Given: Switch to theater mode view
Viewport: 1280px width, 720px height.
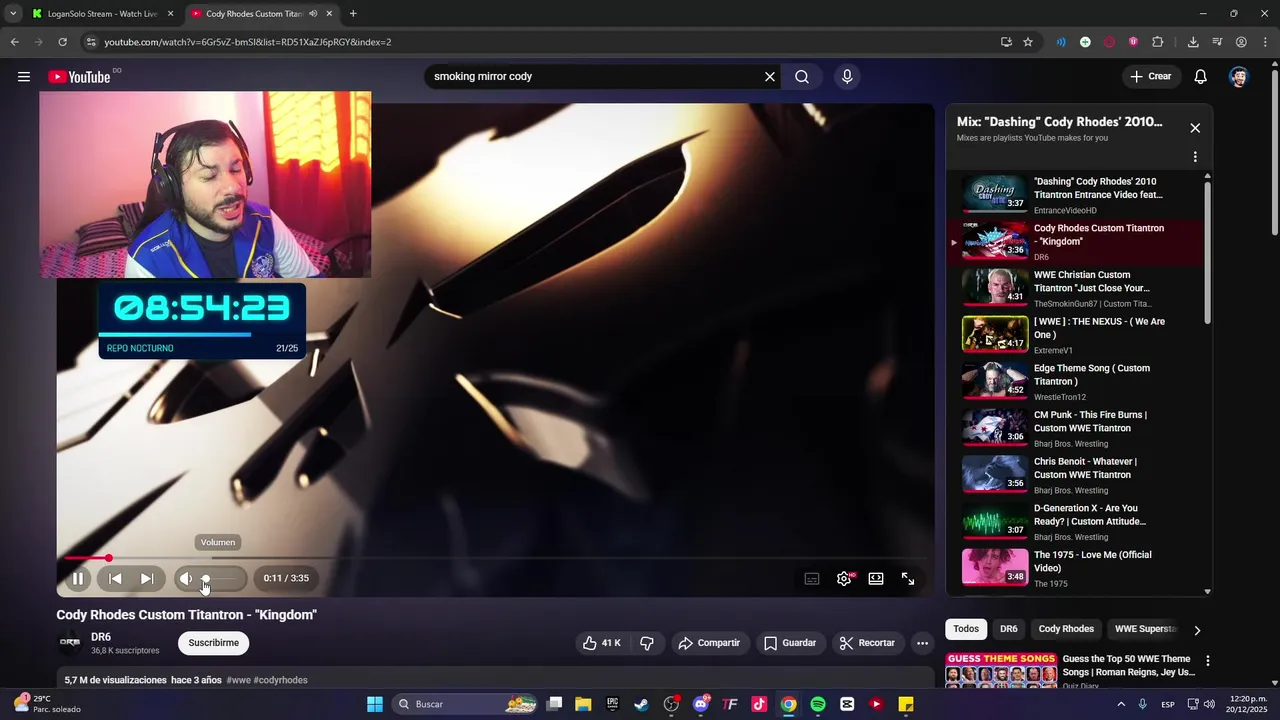Looking at the screenshot, I should click(x=876, y=578).
